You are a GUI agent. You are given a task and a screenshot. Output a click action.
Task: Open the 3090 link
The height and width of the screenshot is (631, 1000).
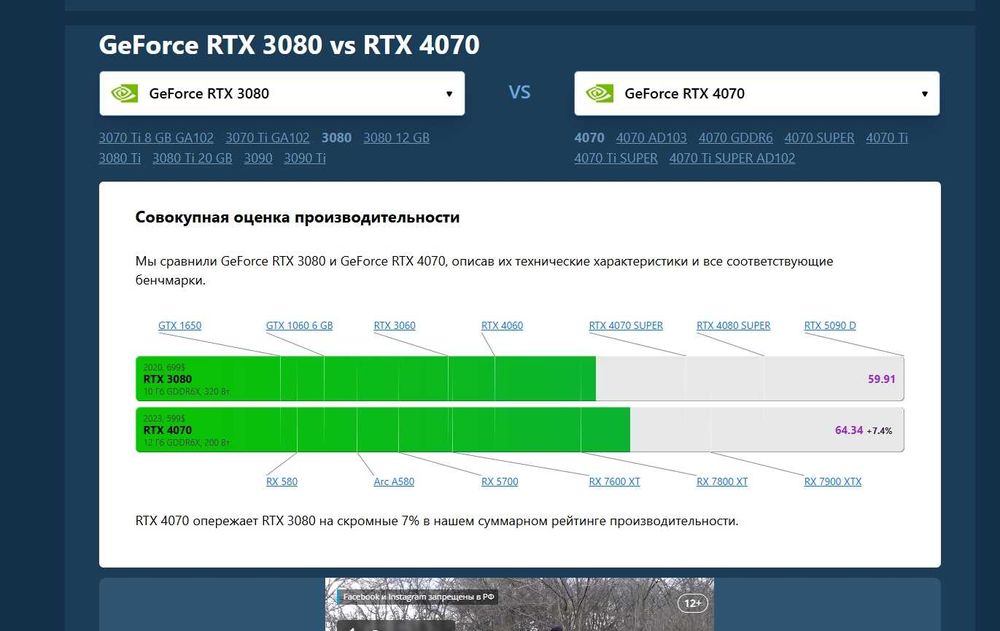click(x=258, y=158)
